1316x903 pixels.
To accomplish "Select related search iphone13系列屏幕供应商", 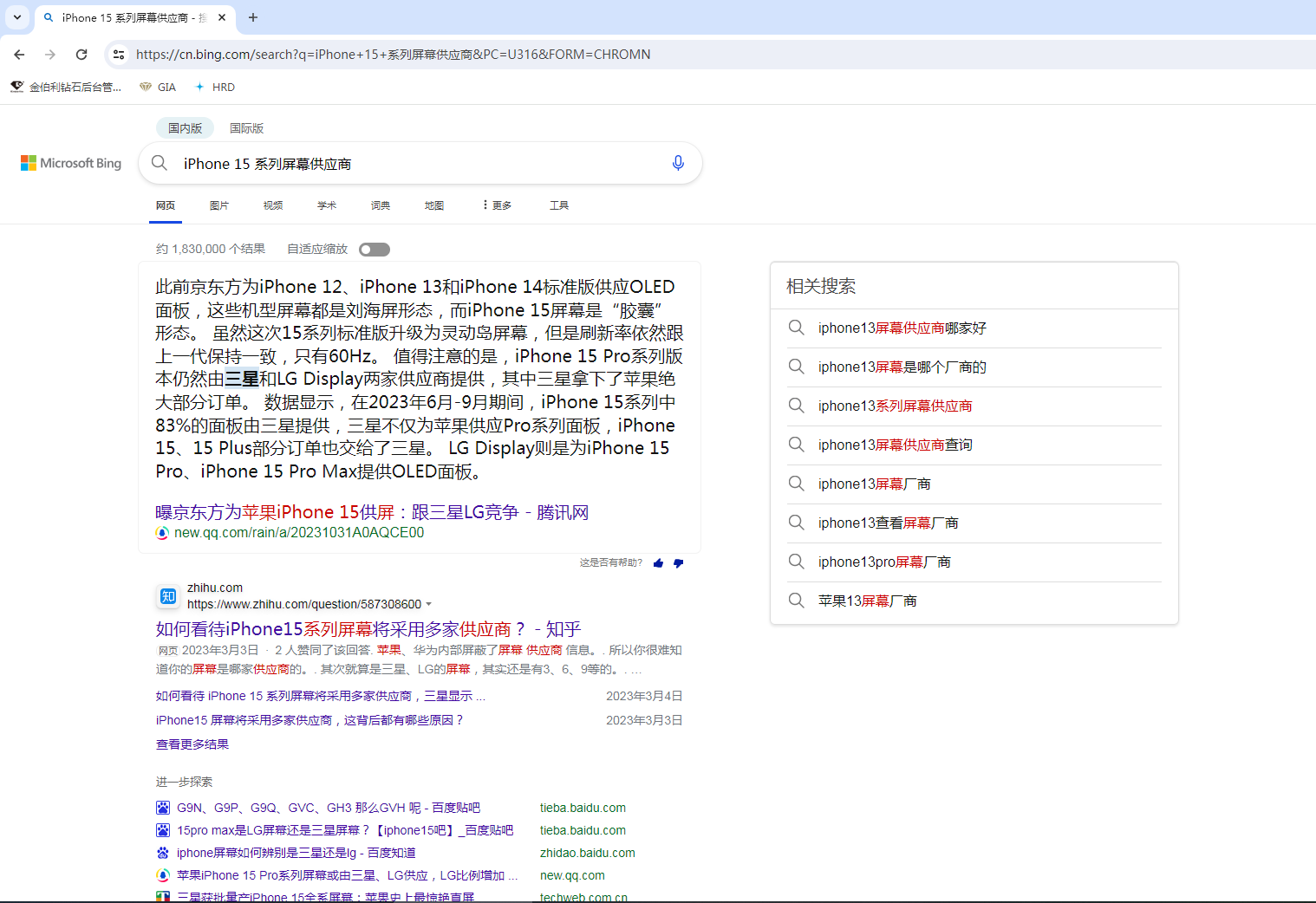I will (895, 406).
